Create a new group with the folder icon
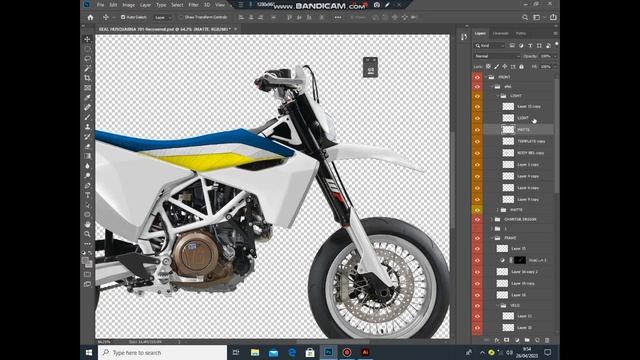 (x=527, y=340)
